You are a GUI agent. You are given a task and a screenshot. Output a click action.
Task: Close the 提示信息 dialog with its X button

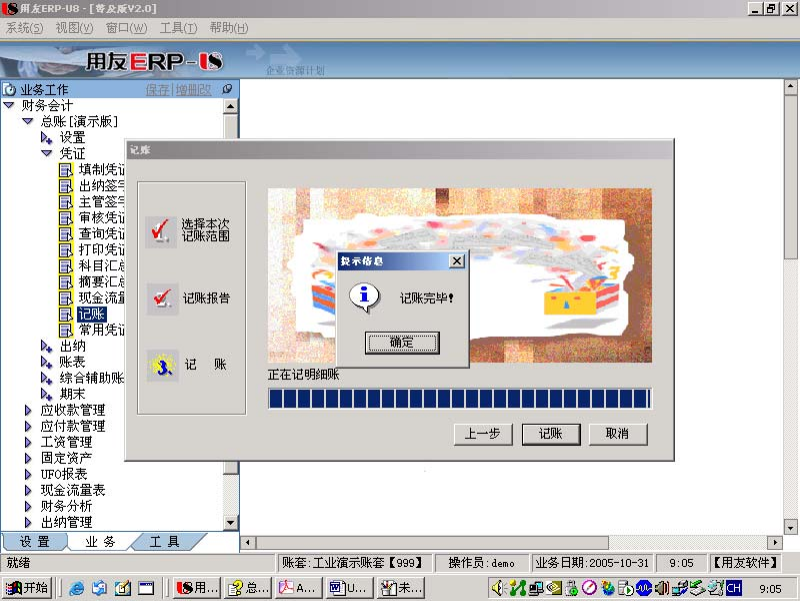click(x=457, y=261)
